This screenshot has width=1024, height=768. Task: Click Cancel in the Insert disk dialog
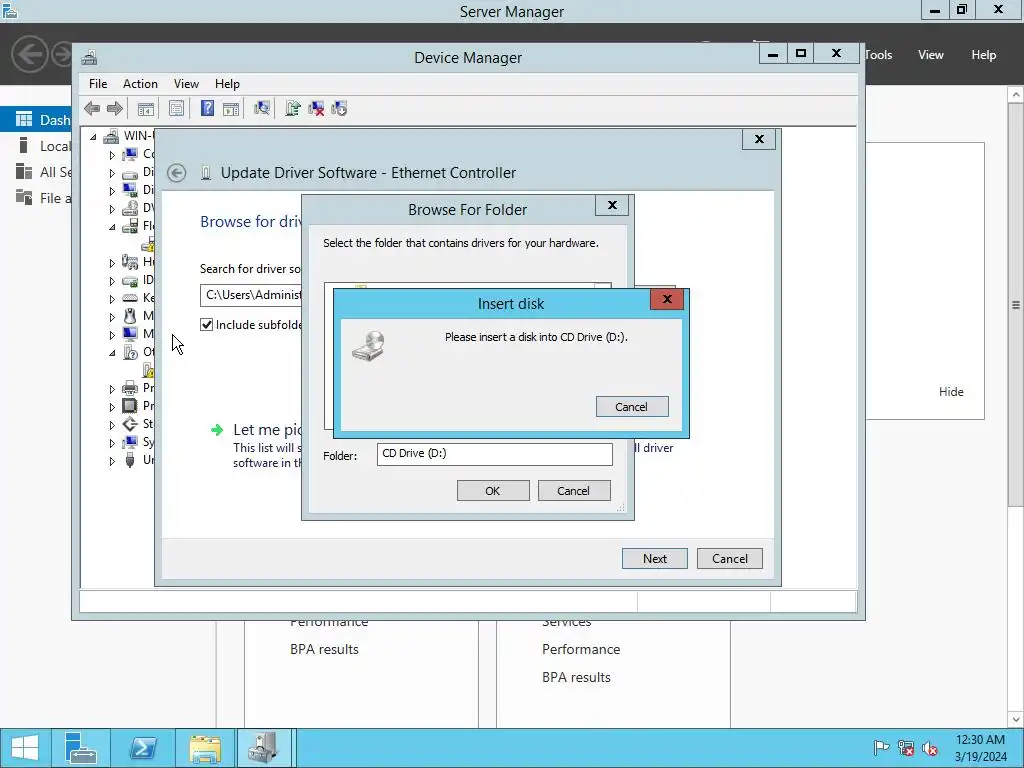point(632,406)
